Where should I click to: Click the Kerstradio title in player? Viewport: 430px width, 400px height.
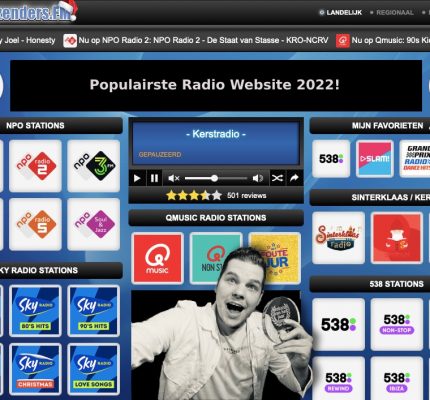point(216,134)
